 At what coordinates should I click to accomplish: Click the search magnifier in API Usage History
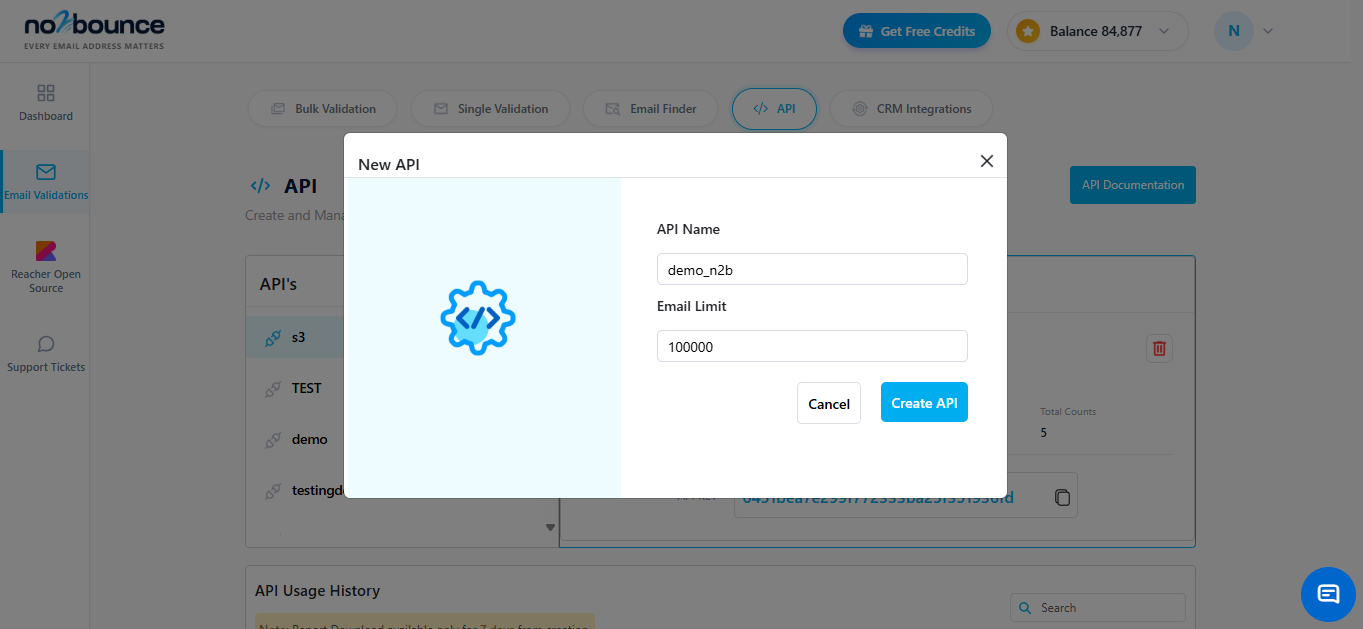click(1024, 607)
